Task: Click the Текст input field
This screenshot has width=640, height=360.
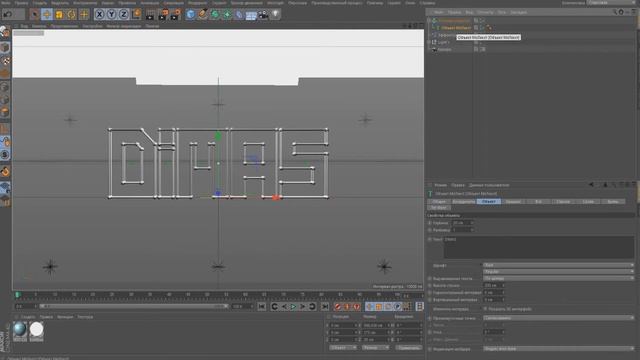Action: click(x=539, y=247)
